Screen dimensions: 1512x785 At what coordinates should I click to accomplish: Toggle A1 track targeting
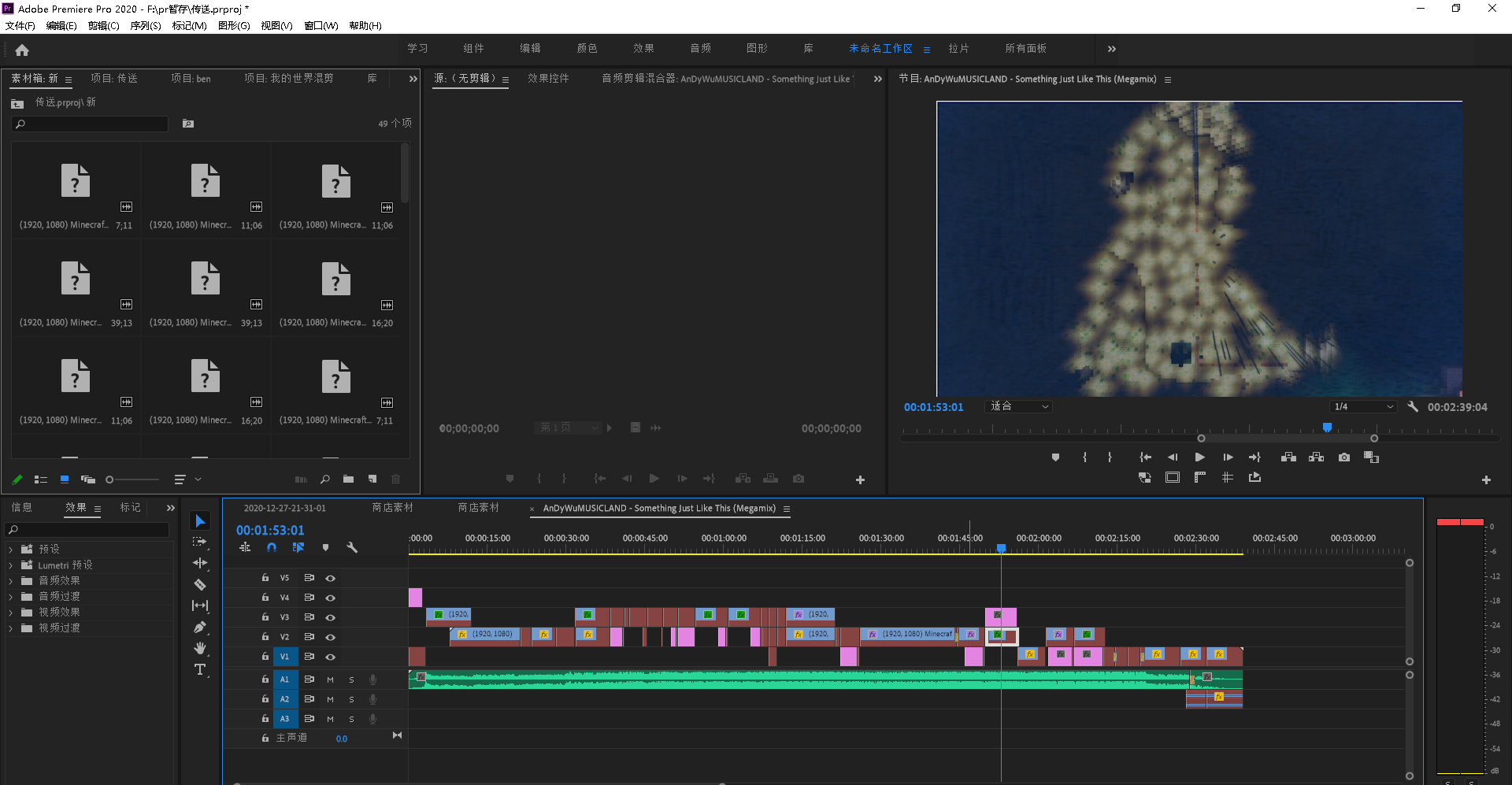[284, 679]
